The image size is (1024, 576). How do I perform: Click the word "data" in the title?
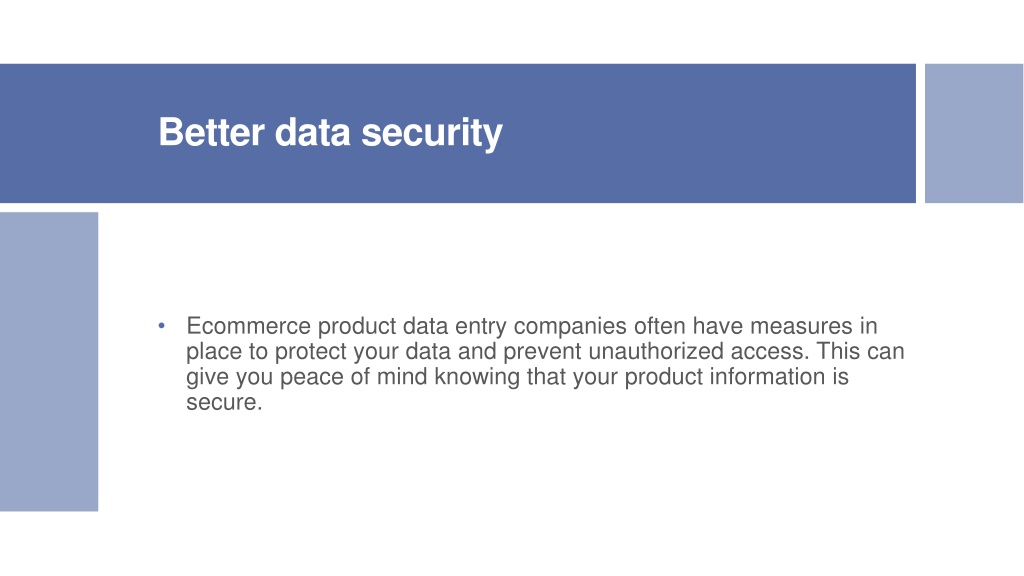click(312, 133)
